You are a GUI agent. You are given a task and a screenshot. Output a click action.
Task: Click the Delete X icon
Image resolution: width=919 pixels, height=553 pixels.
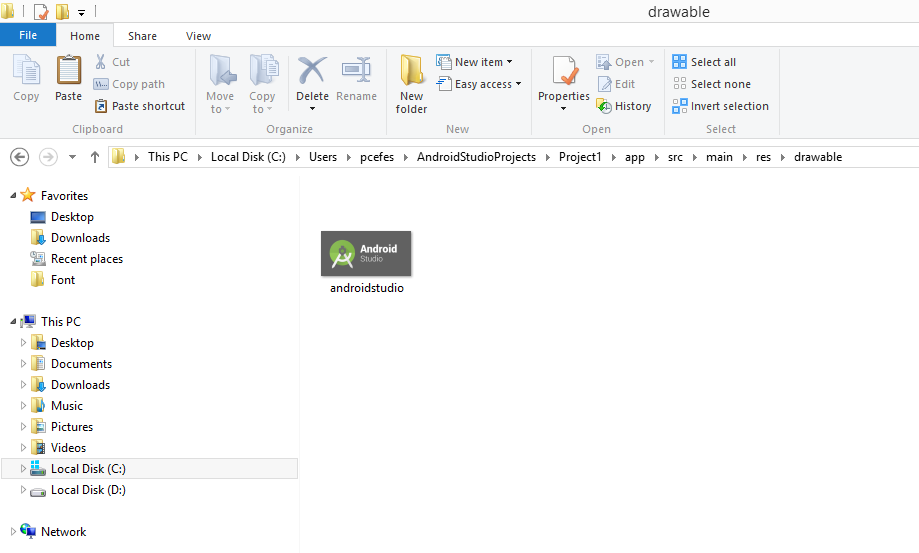coord(312,70)
